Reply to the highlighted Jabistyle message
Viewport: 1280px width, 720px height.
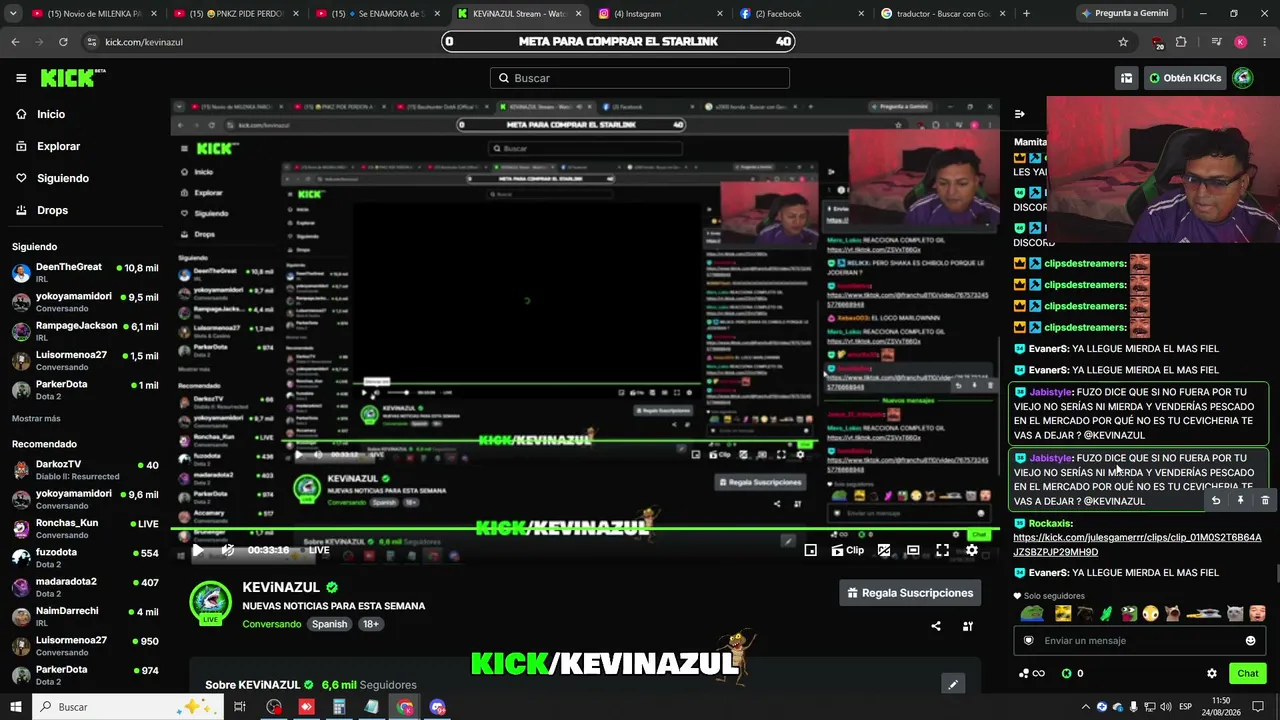pos(1216,500)
